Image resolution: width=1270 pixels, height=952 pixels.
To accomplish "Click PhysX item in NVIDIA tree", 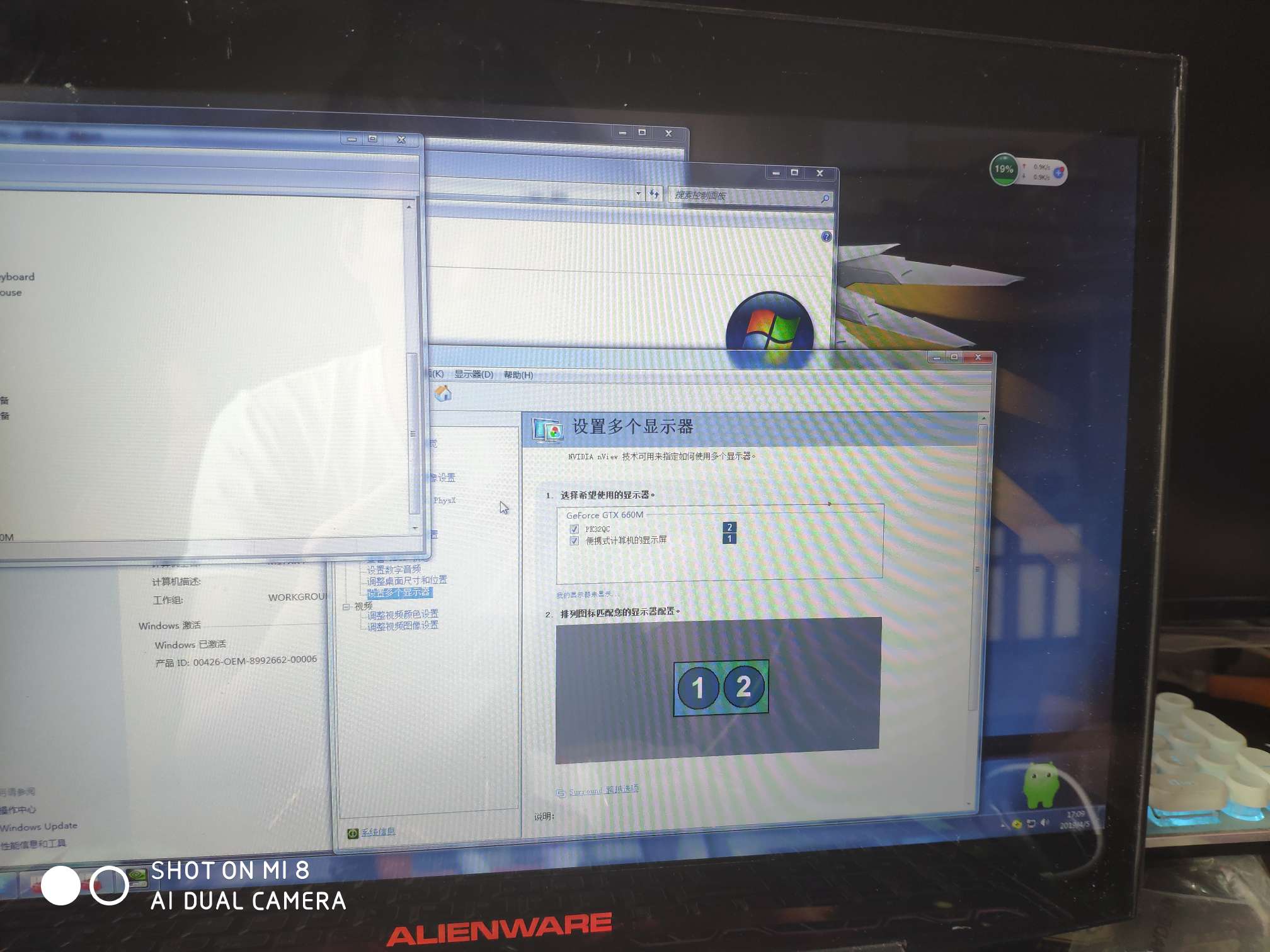I will click(444, 501).
